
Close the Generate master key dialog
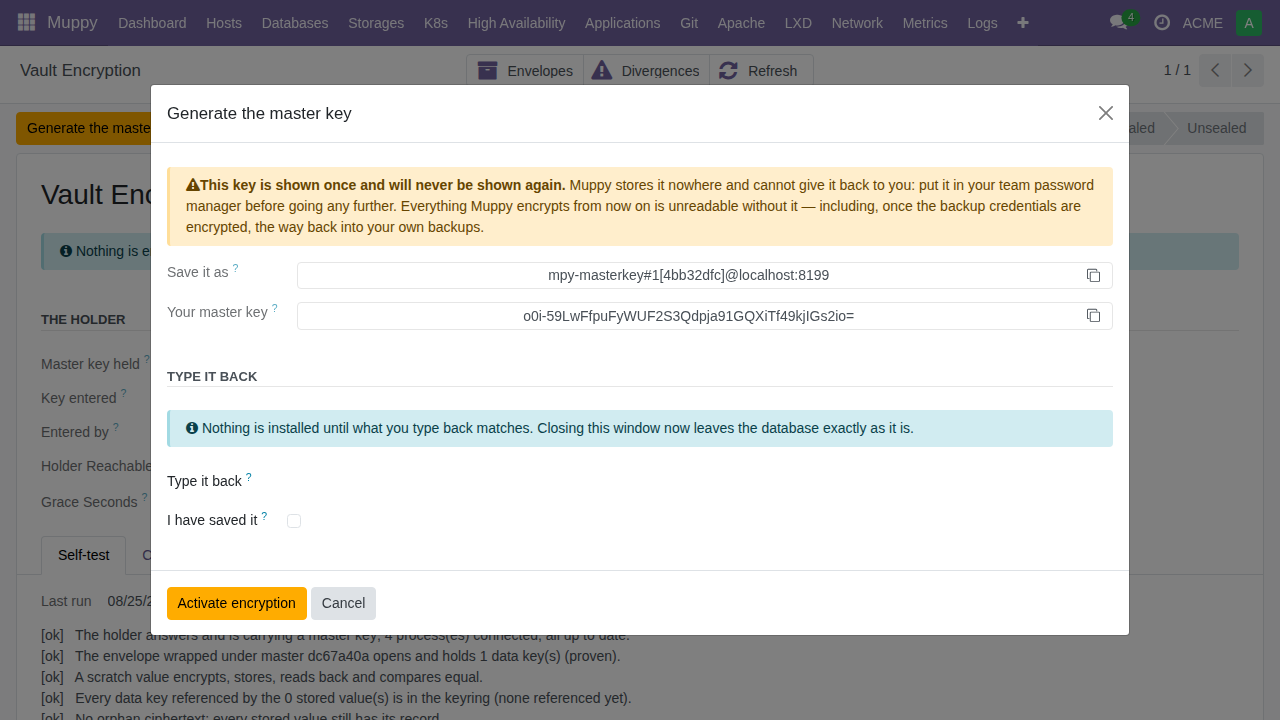[x=1105, y=113]
